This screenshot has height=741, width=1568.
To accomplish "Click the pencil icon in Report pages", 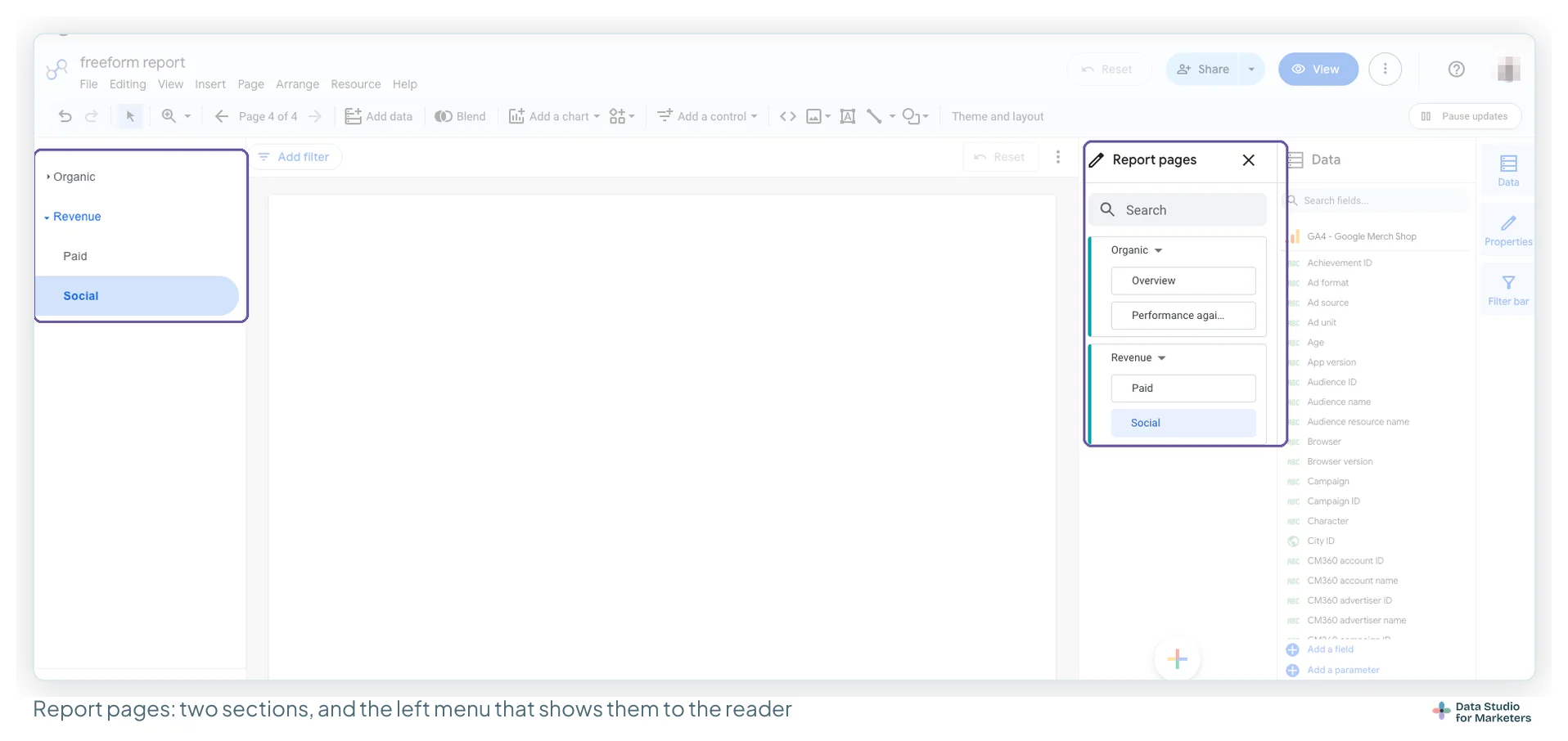I will coord(1097,160).
